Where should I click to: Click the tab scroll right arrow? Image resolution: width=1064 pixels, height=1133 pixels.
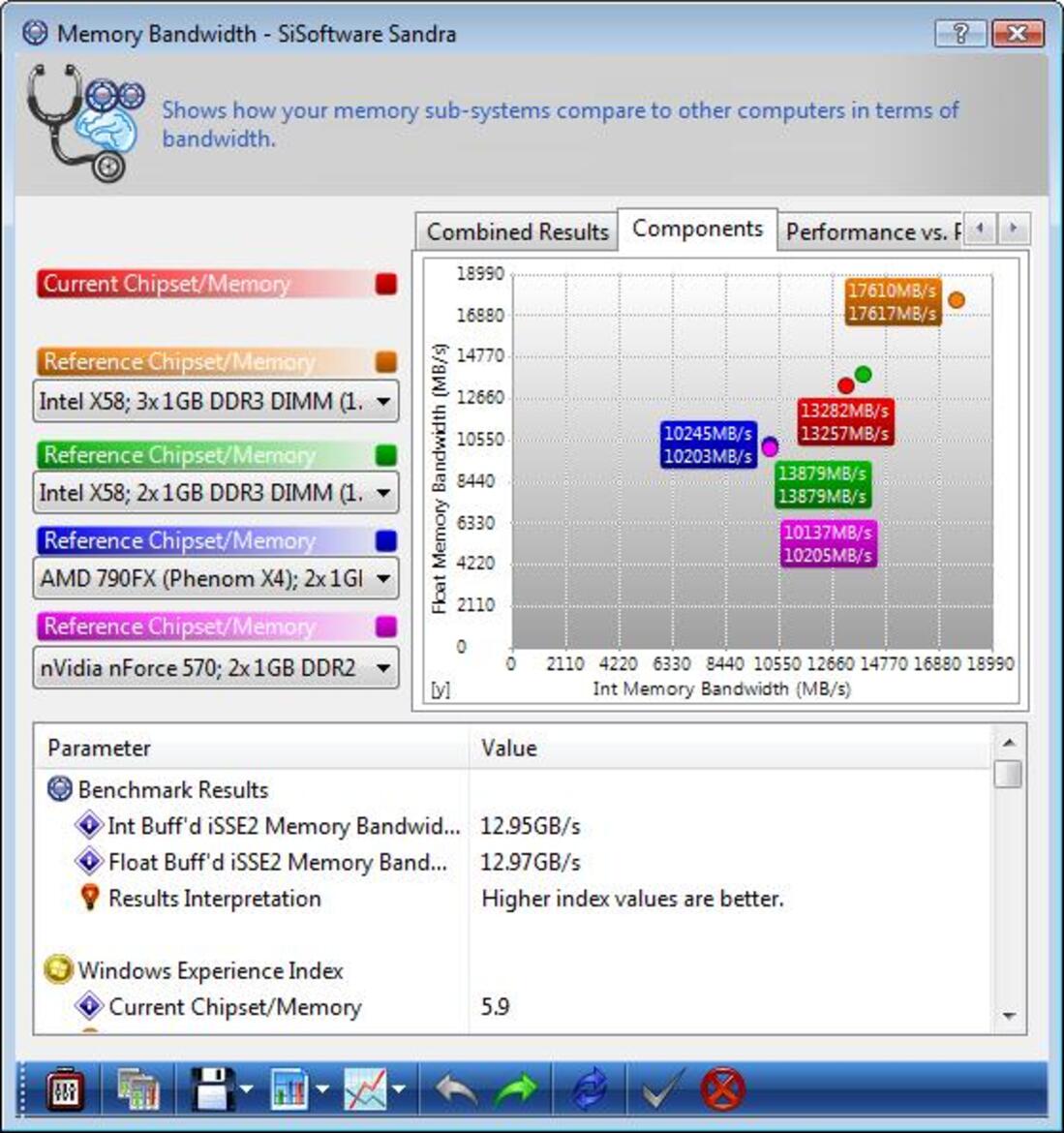[1014, 229]
